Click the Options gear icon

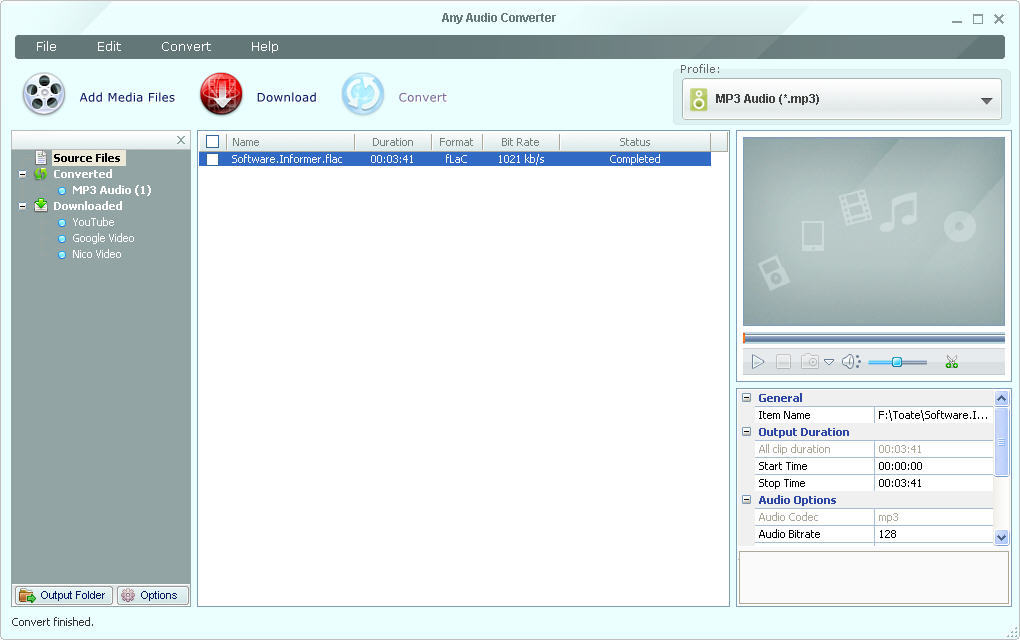pyautogui.click(x=128, y=595)
